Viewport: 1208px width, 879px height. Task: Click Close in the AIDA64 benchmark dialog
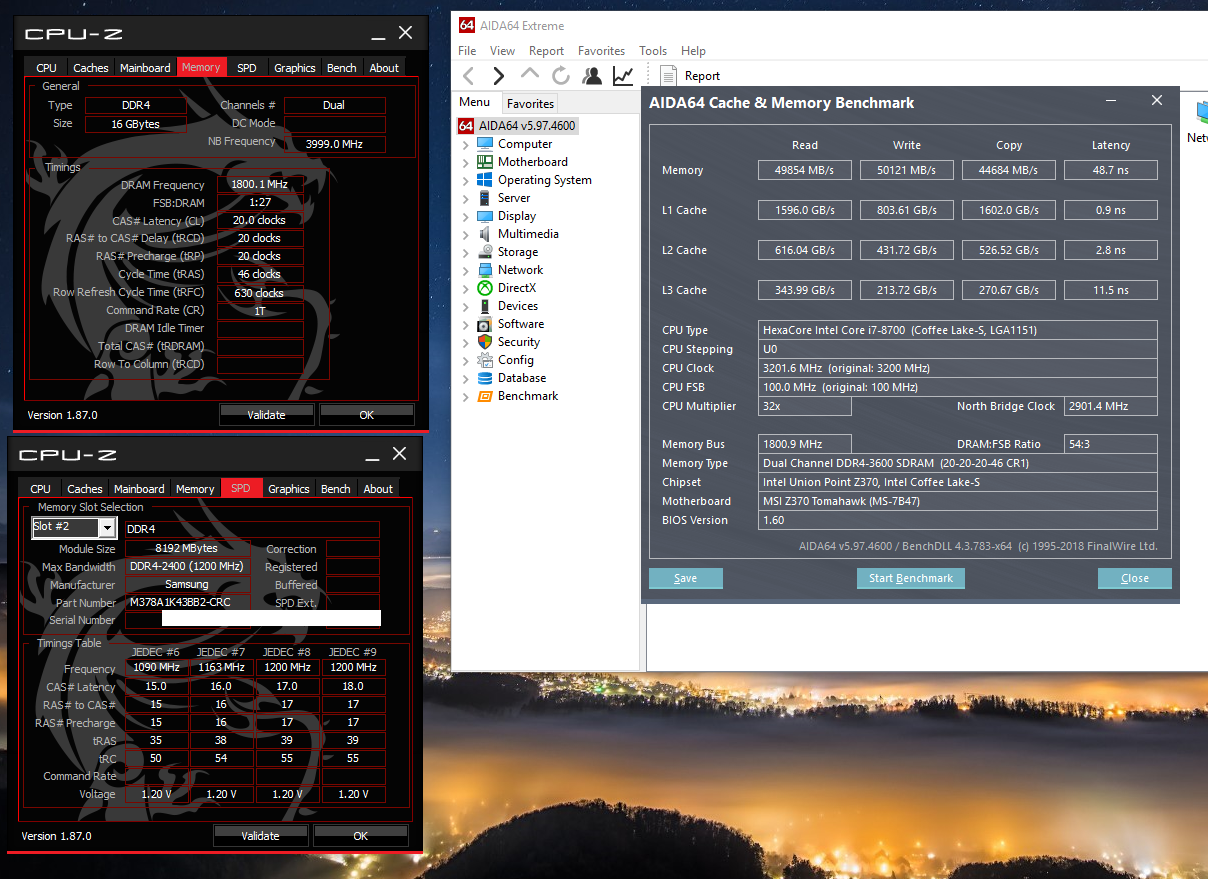point(1135,578)
